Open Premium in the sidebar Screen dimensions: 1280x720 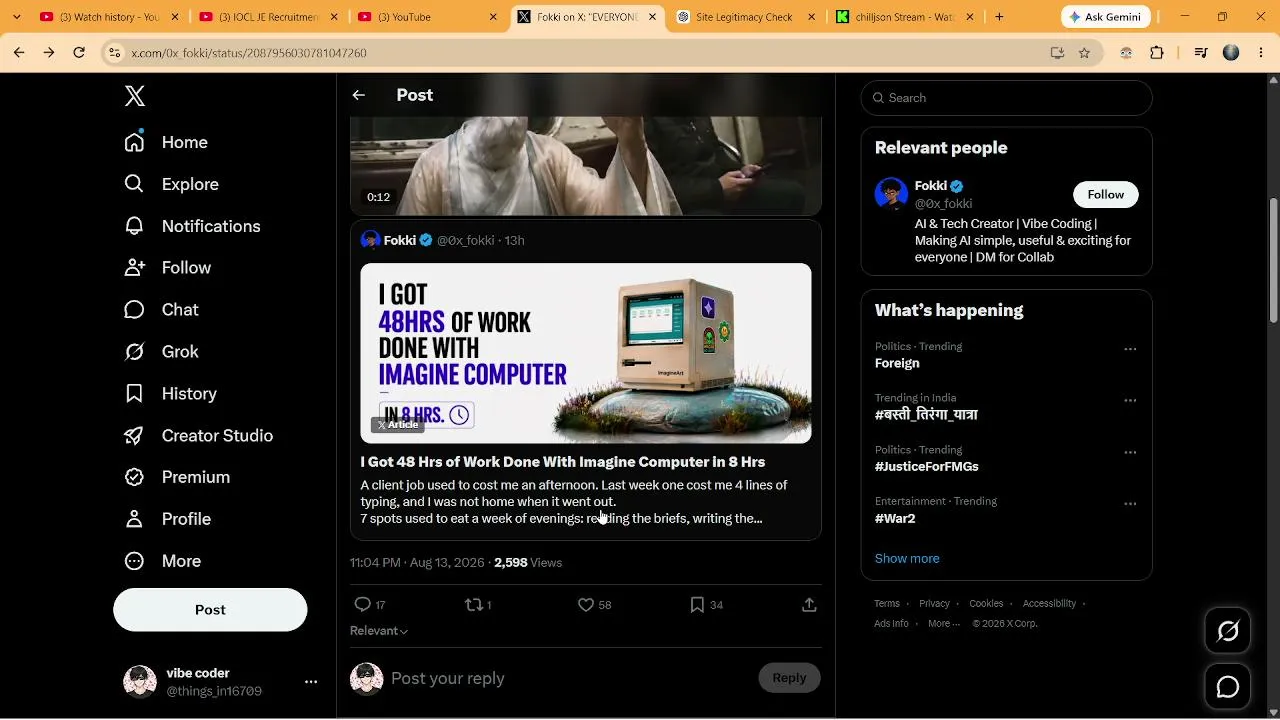[x=176, y=477]
